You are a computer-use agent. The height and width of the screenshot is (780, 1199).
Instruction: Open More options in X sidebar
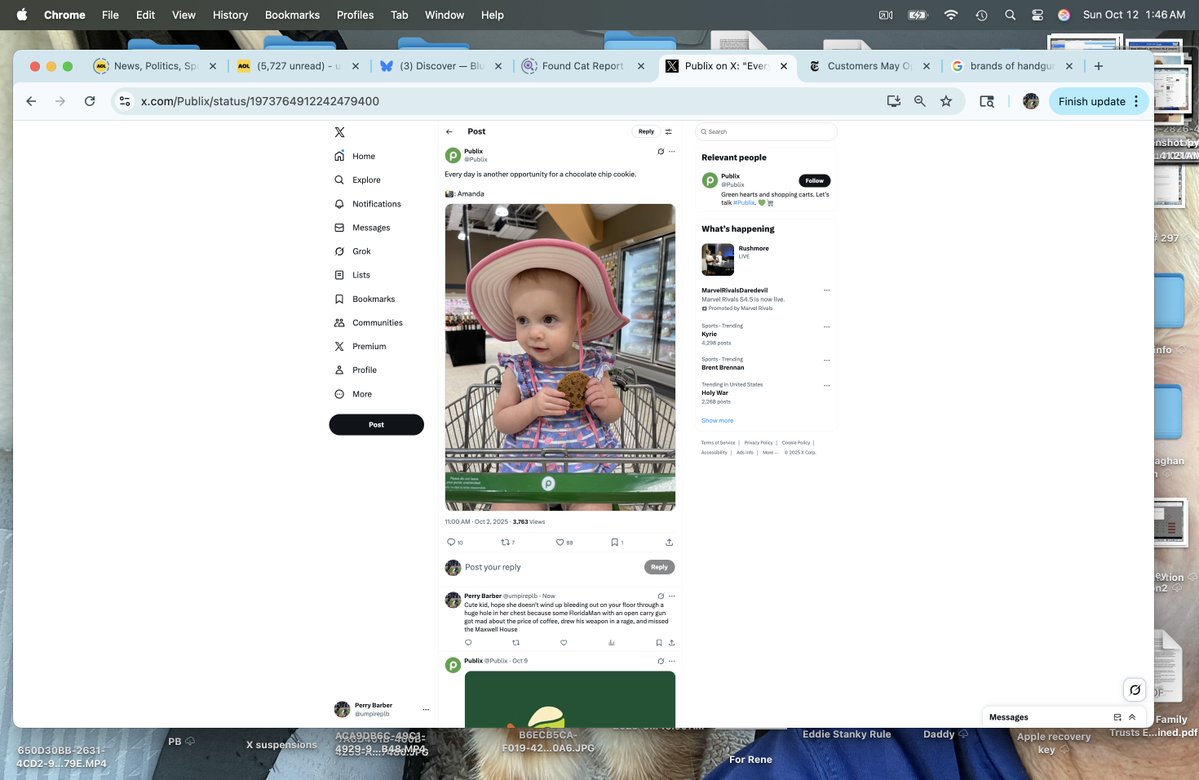pos(353,394)
